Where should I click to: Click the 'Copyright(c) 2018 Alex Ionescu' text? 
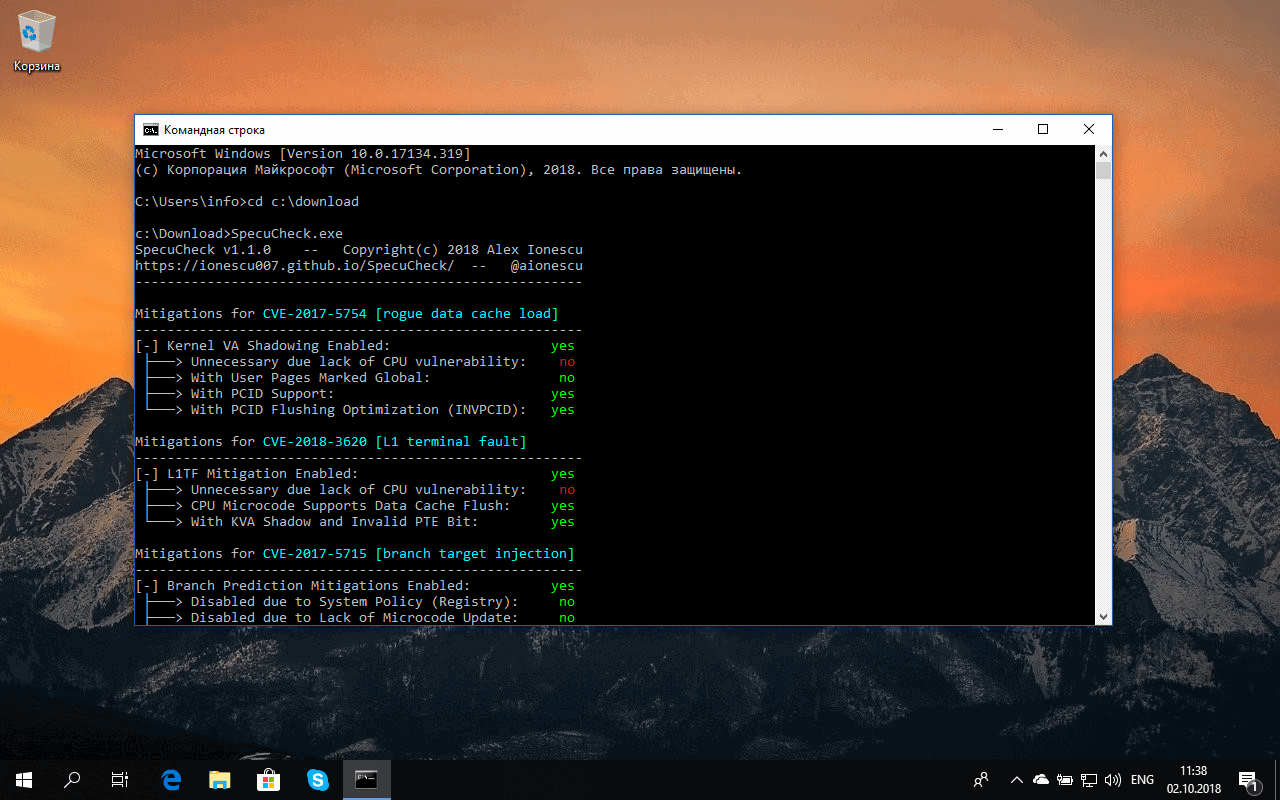[x=463, y=250]
